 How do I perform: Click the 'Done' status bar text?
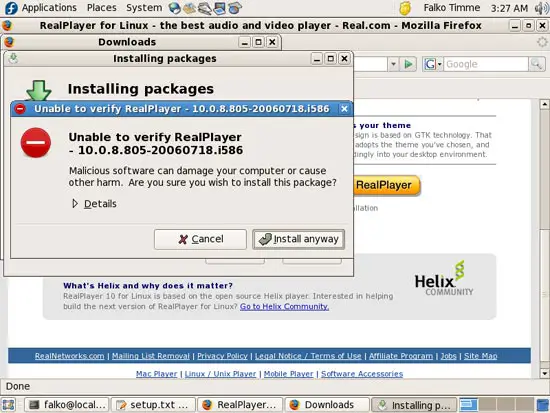pos(18,386)
